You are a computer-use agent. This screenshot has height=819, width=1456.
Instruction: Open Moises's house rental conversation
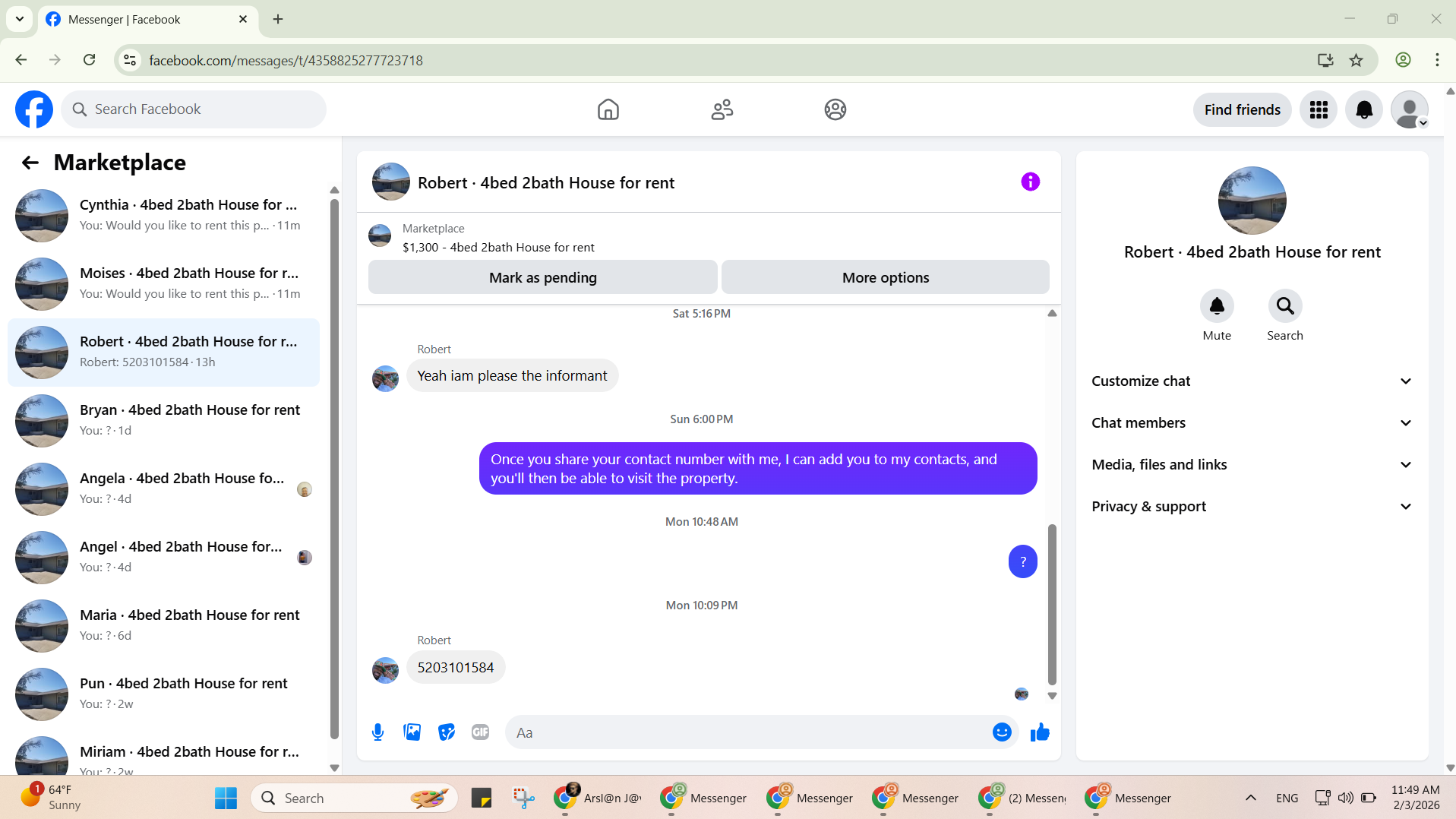coord(163,284)
